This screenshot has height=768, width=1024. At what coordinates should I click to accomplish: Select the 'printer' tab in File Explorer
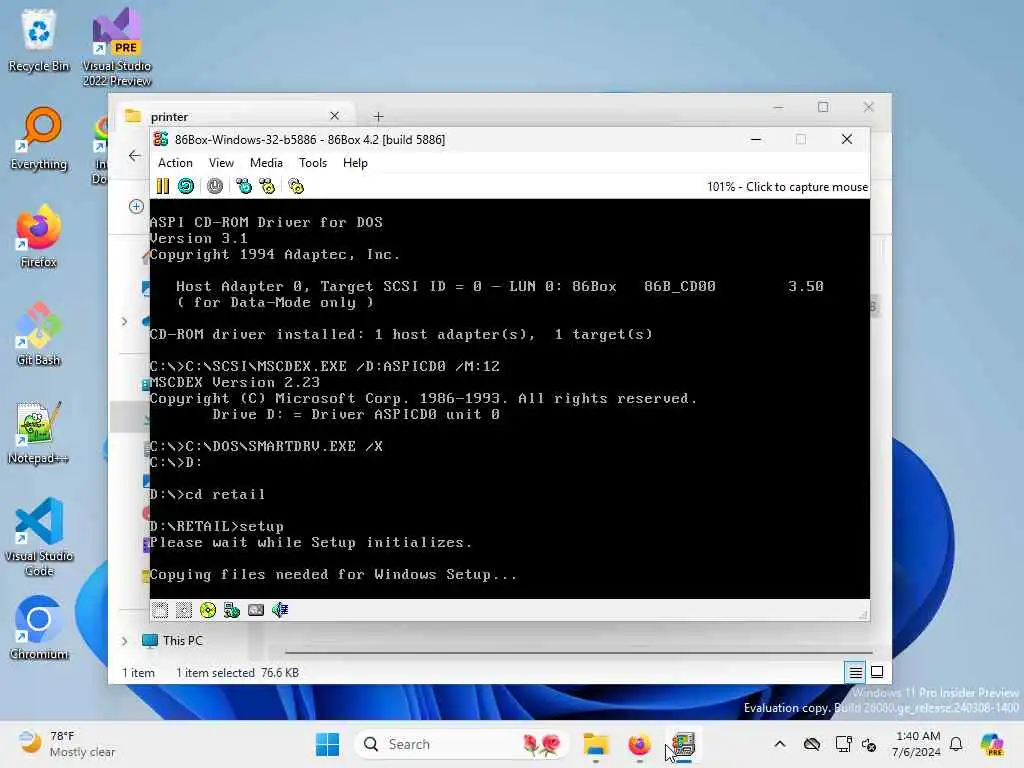(x=235, y=116)
